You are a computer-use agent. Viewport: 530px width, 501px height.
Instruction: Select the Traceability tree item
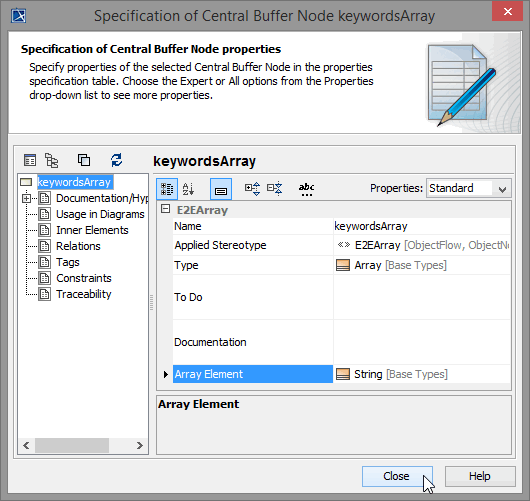[83, 294]
